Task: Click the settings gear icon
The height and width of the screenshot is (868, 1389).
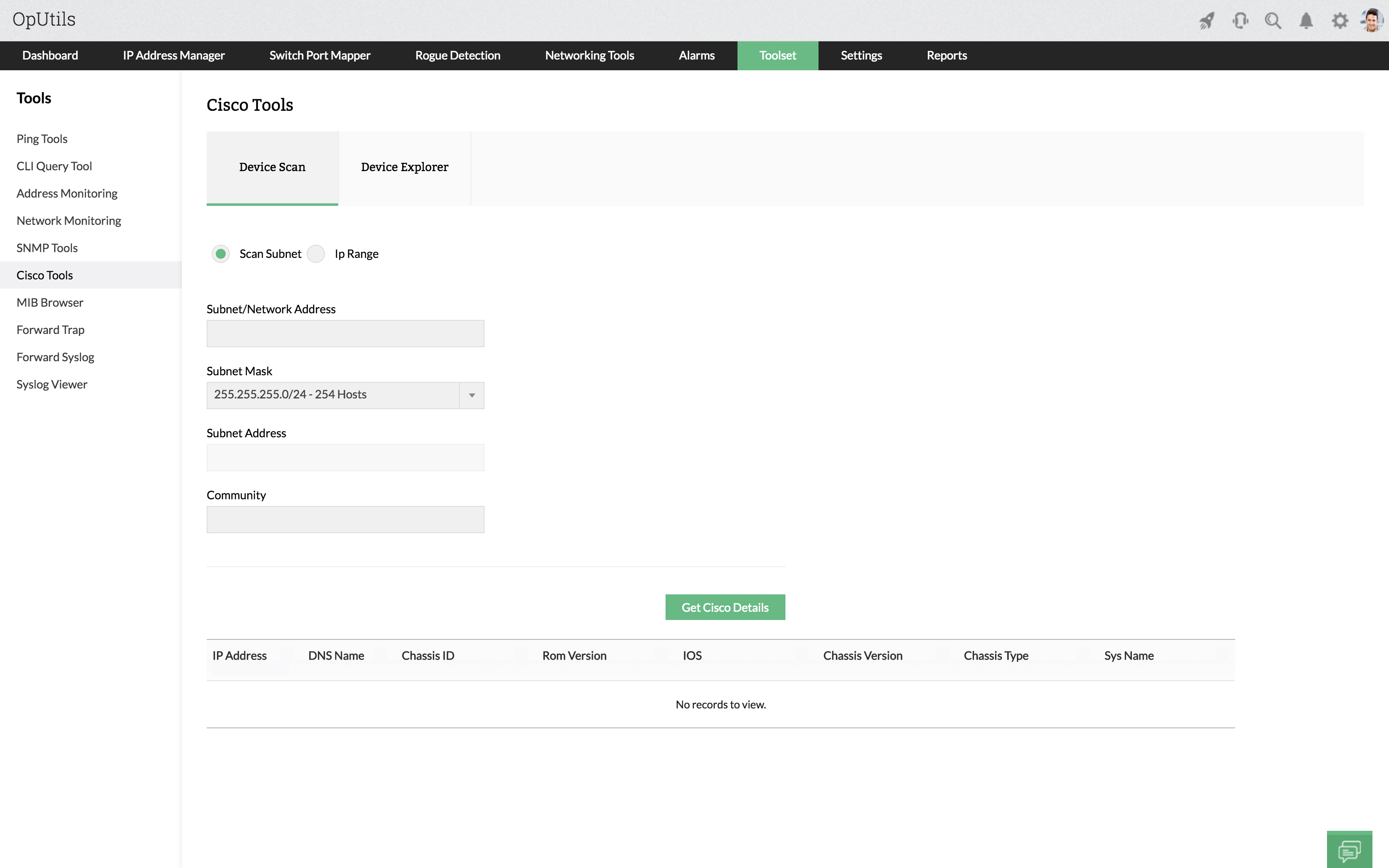Action: click(1340, 21)
